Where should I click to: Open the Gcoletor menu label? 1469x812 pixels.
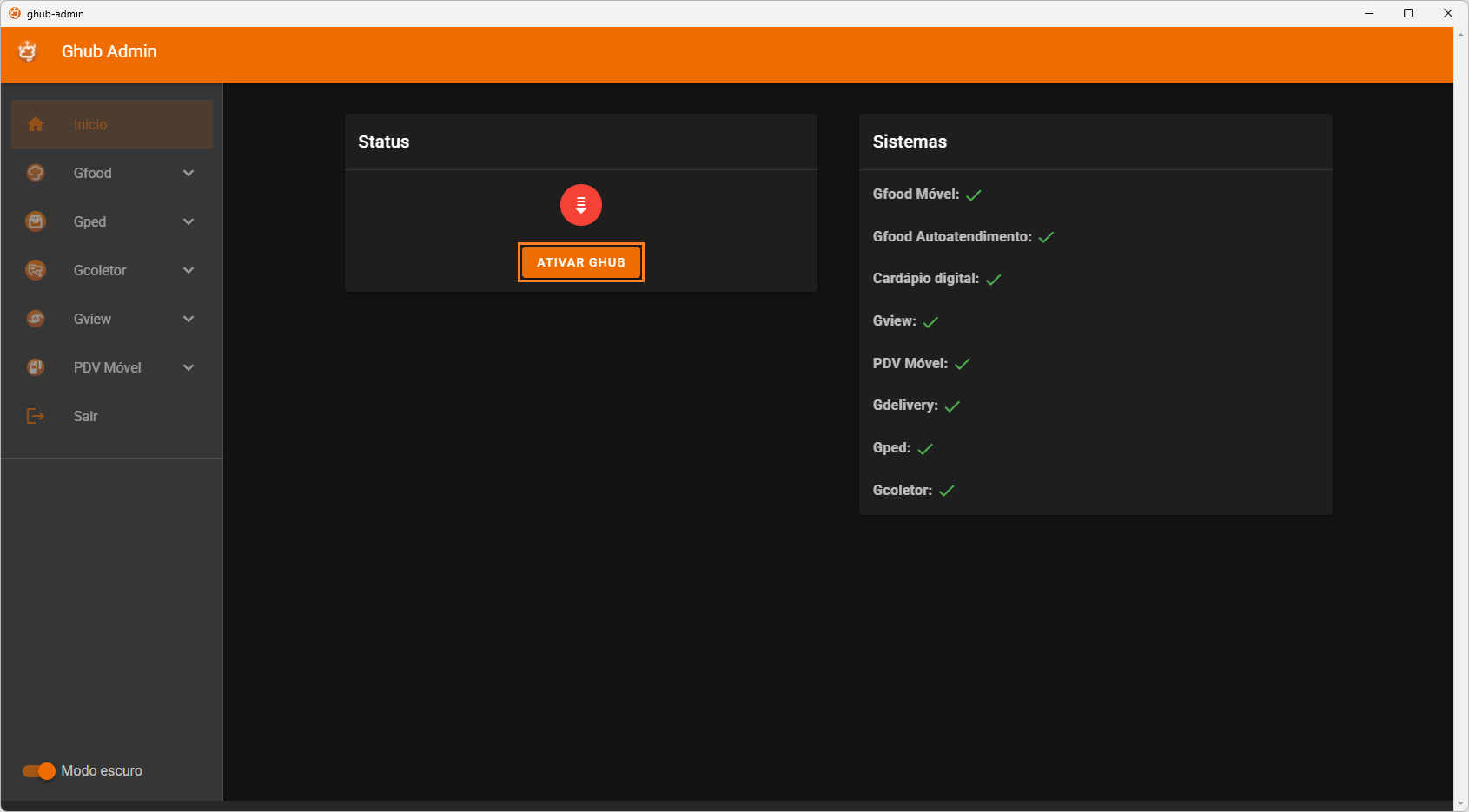[x=100, y=270]
